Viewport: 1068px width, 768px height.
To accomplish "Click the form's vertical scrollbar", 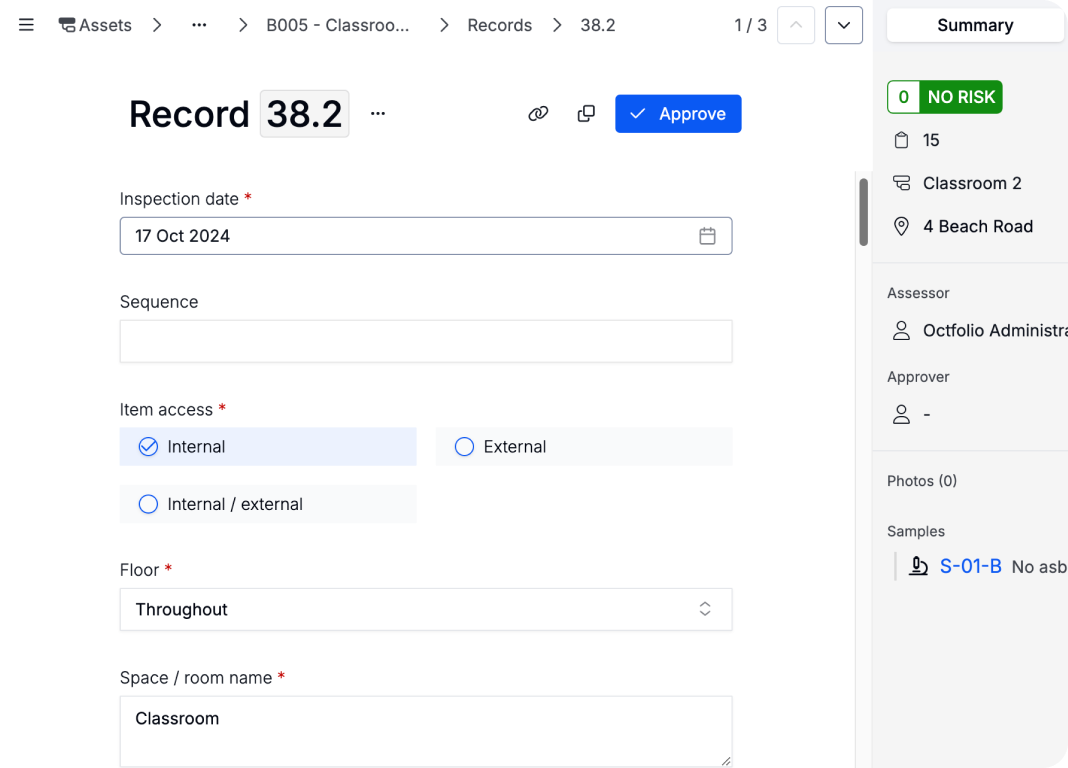I will (x=863, y=212).
